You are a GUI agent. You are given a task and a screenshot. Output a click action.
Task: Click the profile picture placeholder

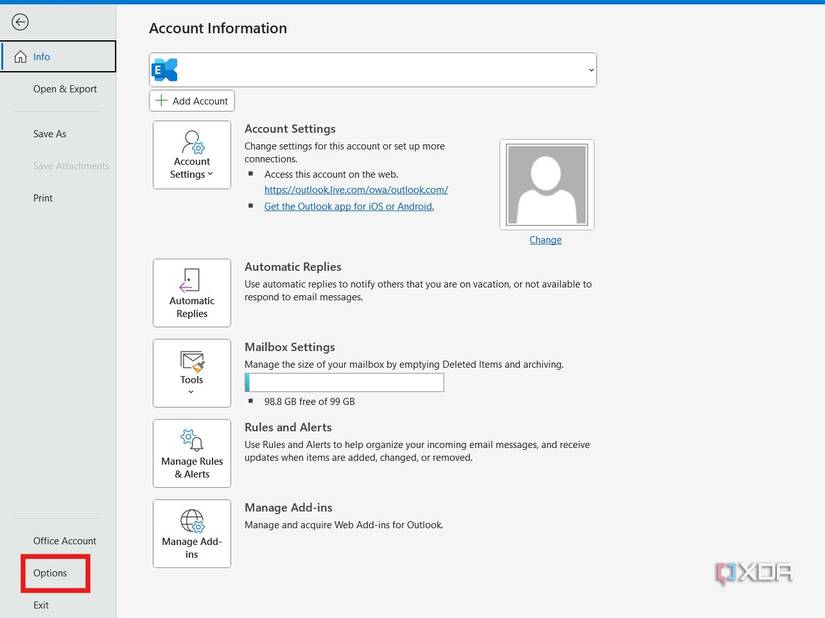point(545,184)
